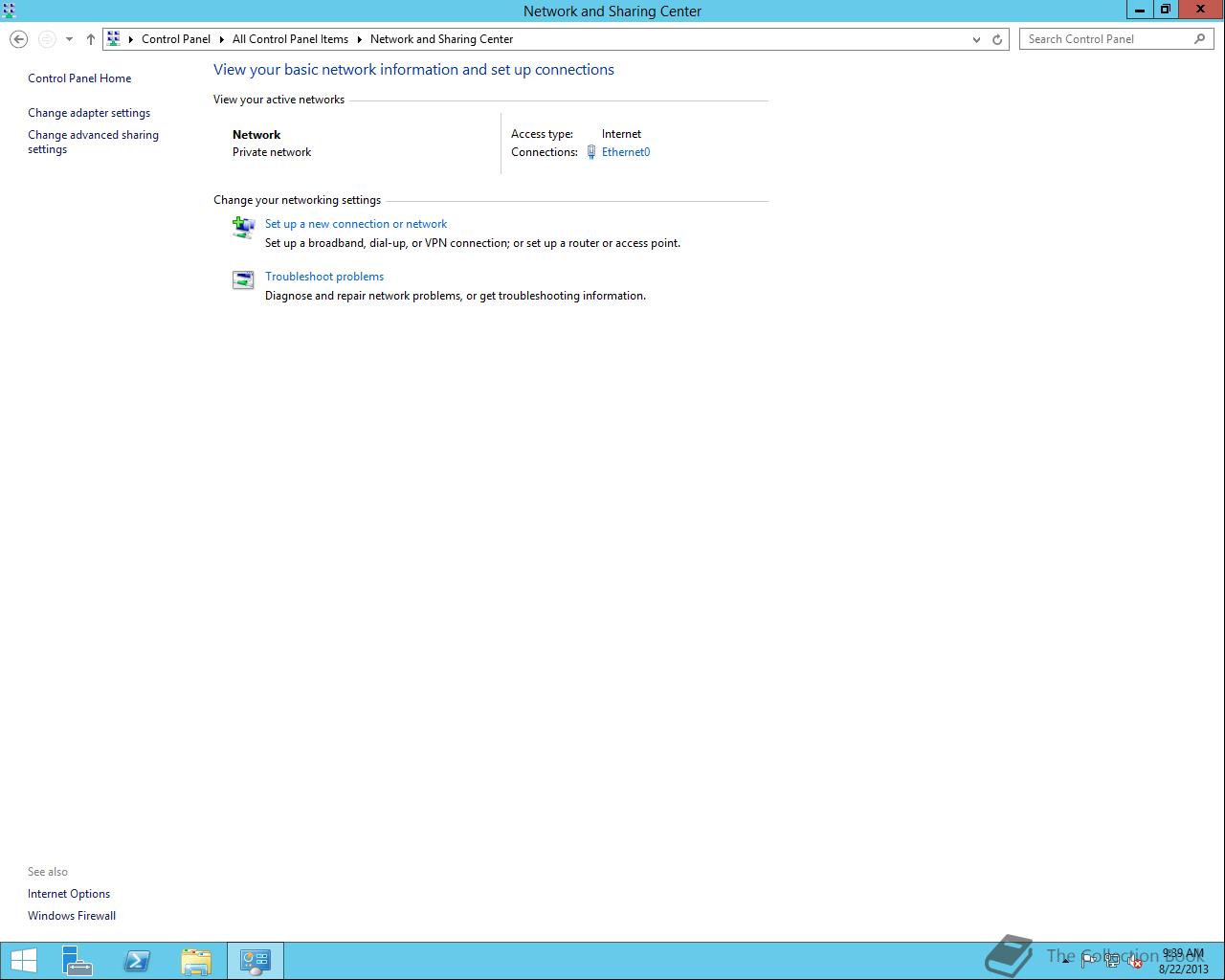
Task: Navigate to All Control Panel Items breadcrumb
Action: (x=290, y=39)
